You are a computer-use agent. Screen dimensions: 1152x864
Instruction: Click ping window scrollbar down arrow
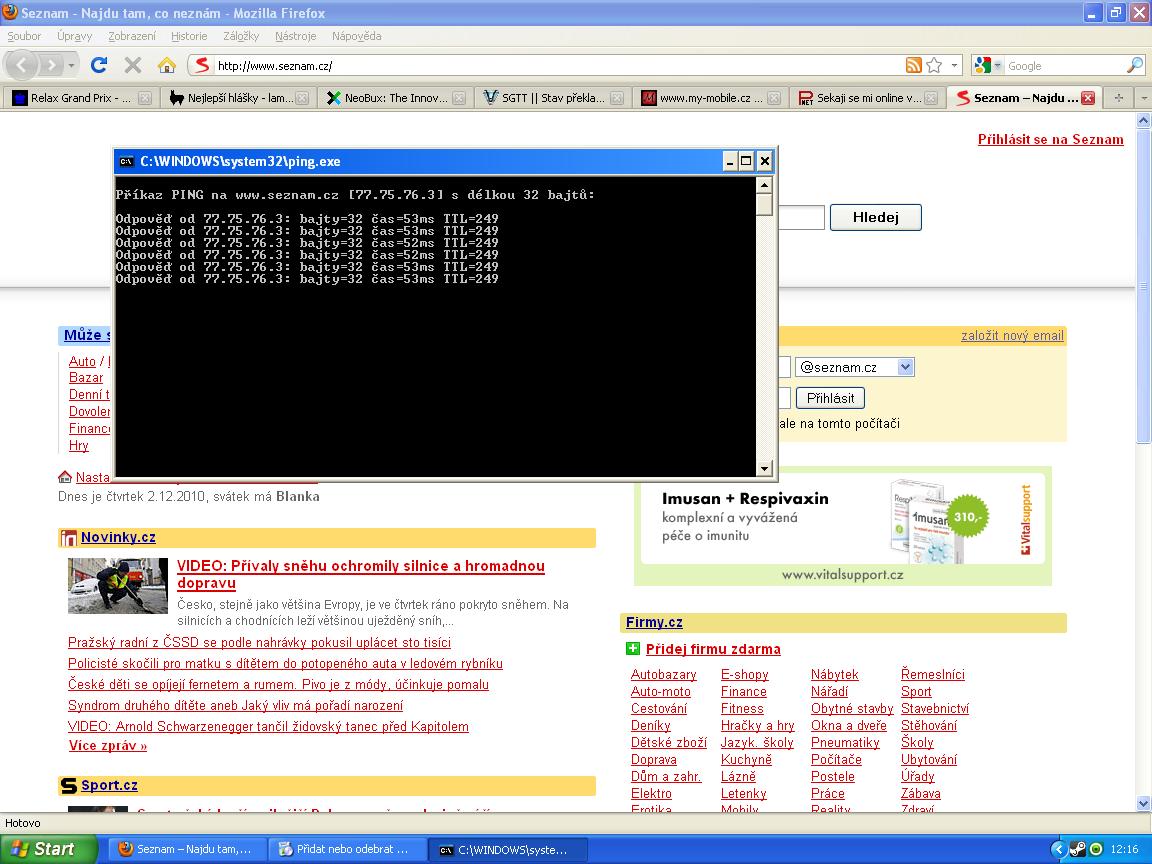click(764, 468)
